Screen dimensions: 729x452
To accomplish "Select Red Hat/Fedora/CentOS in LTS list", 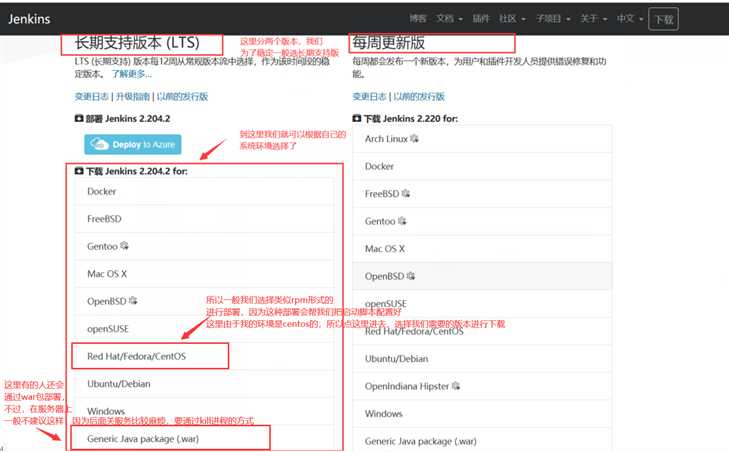I will tap(205, 356).
